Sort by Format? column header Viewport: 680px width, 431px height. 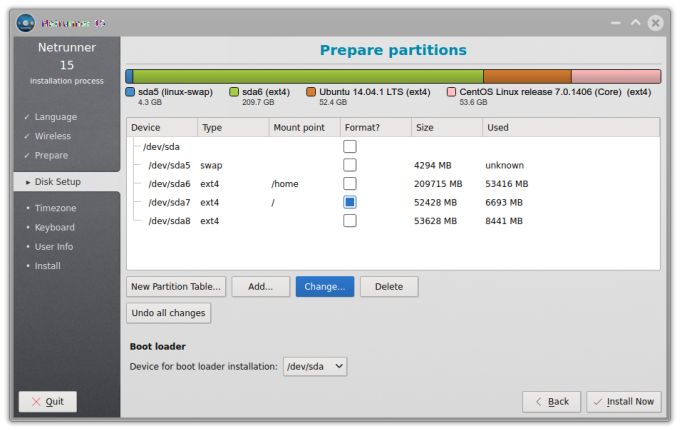tap(376, 127)
